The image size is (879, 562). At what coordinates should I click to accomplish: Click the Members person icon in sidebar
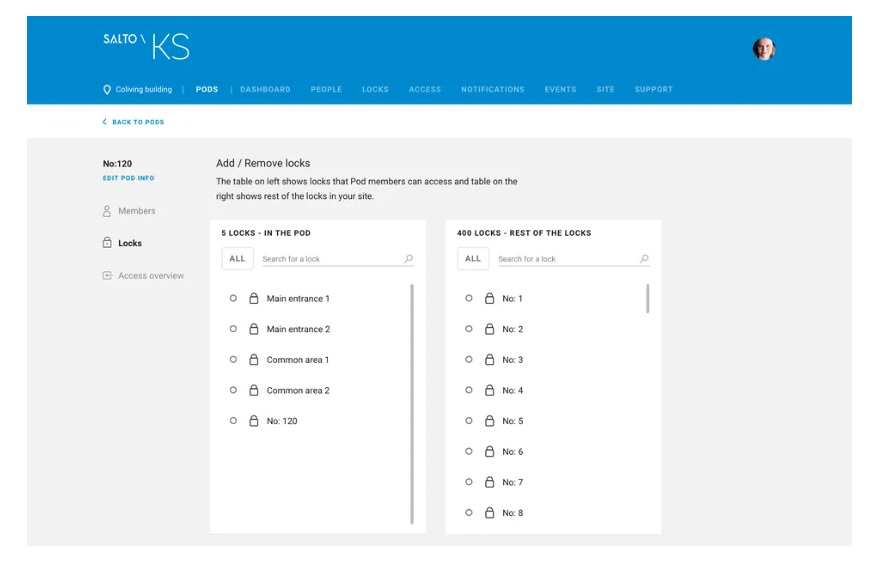pyautogui.click(x=107, y=211)
